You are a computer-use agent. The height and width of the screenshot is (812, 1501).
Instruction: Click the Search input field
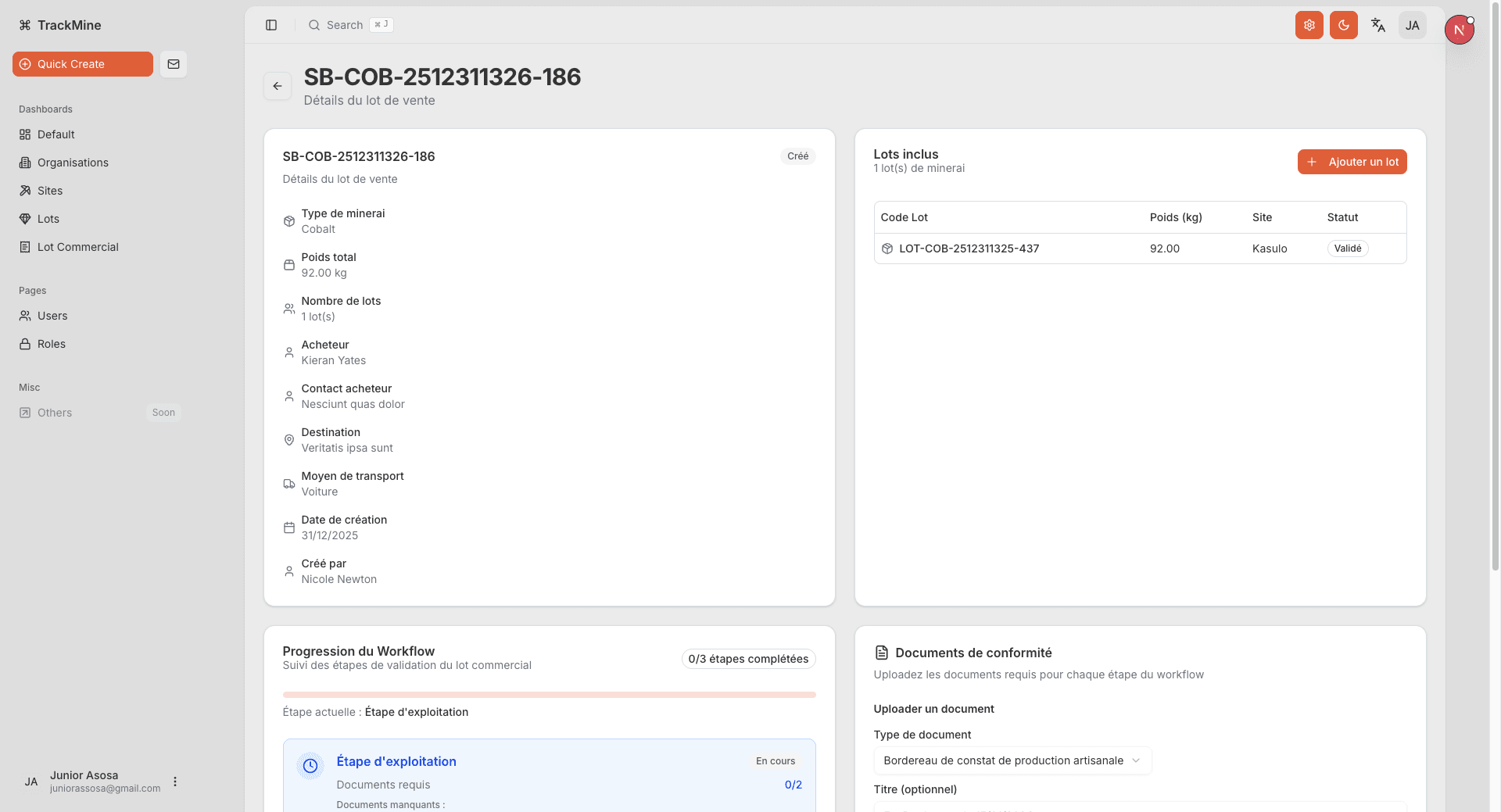click(344, 24)
